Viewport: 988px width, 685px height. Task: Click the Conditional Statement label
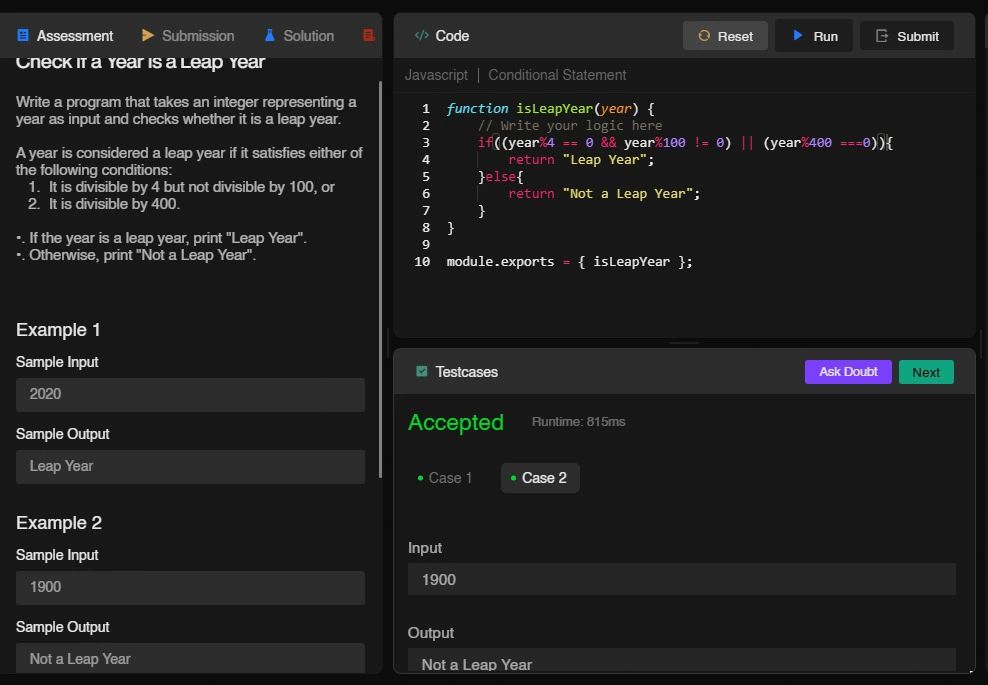(557, 75)
